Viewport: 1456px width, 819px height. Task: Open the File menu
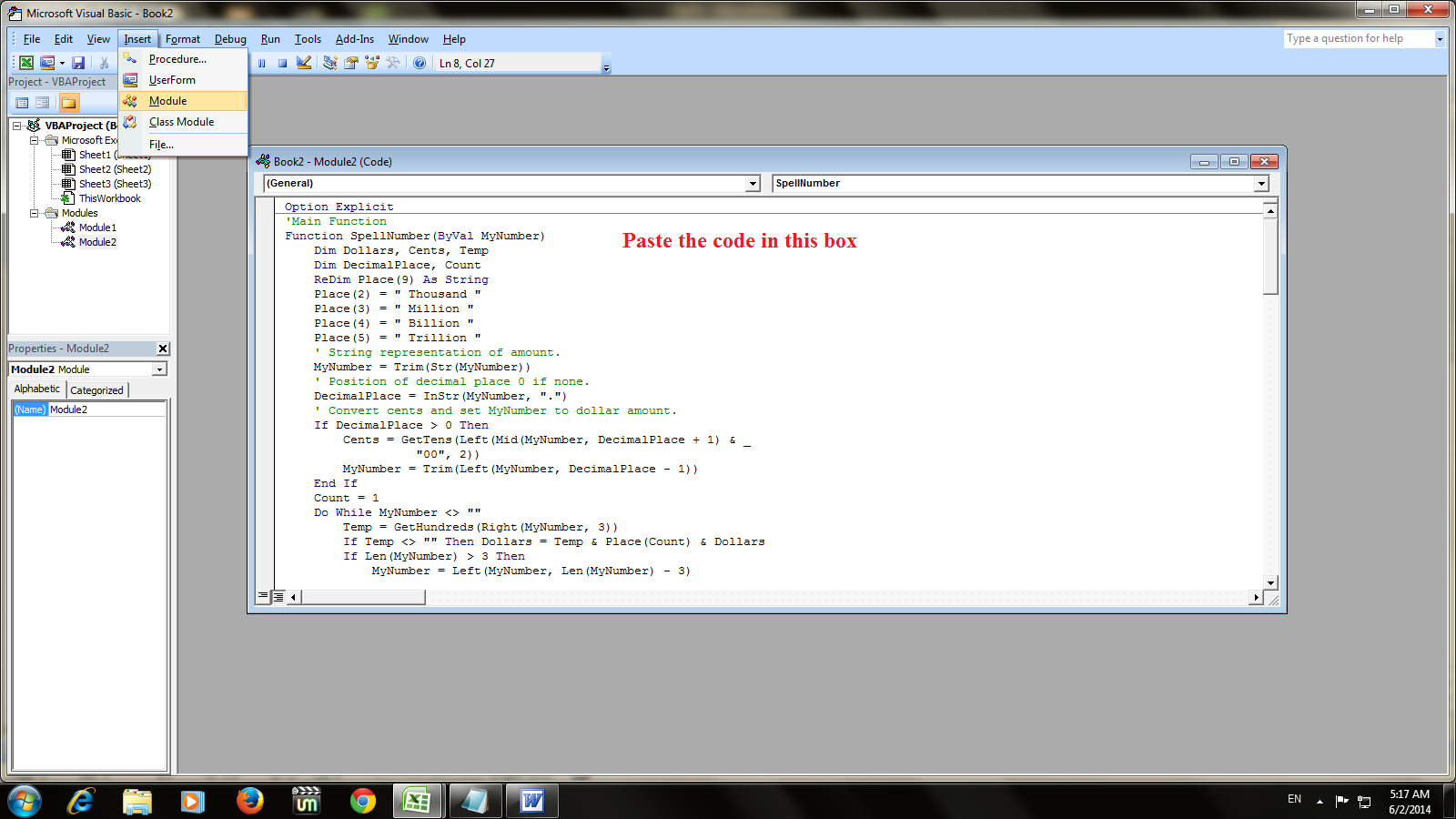point(32,39)
